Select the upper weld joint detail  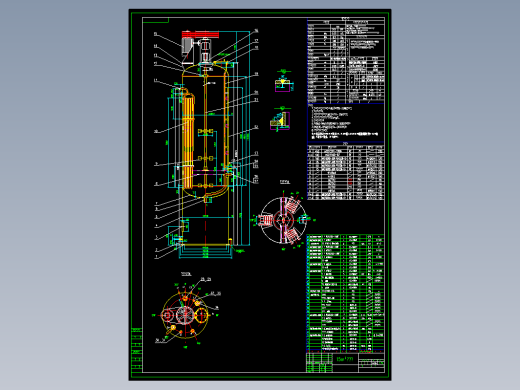[284, 81]
